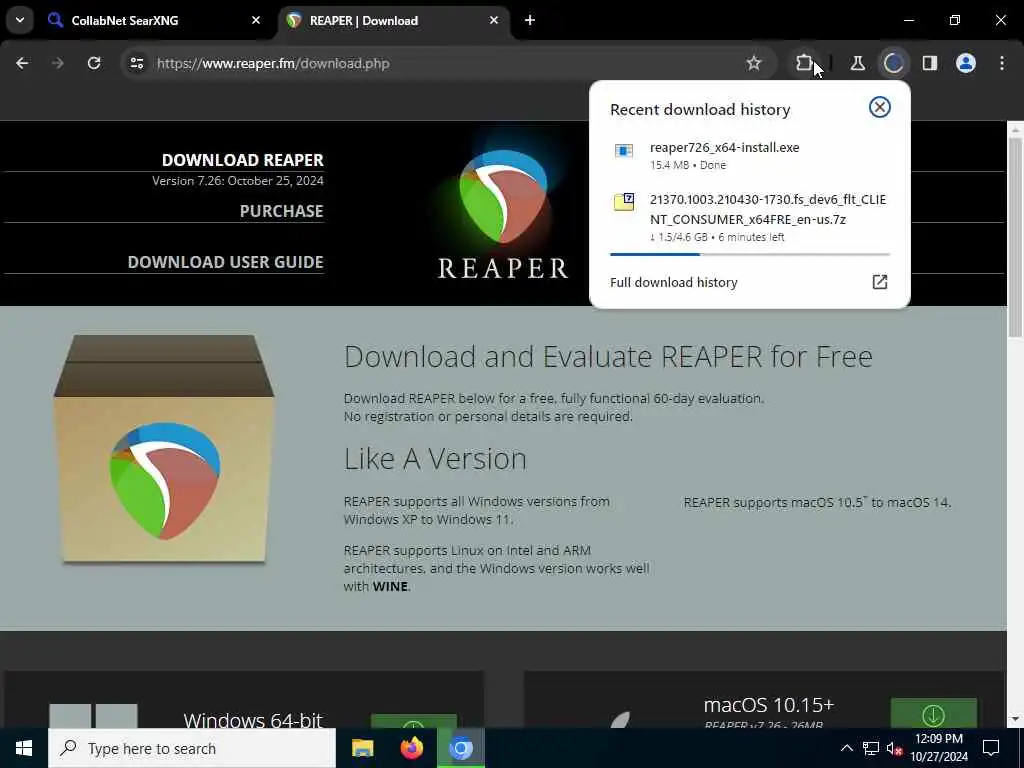
Task: Click the REAPER box package image
Action: coord(164,449)
